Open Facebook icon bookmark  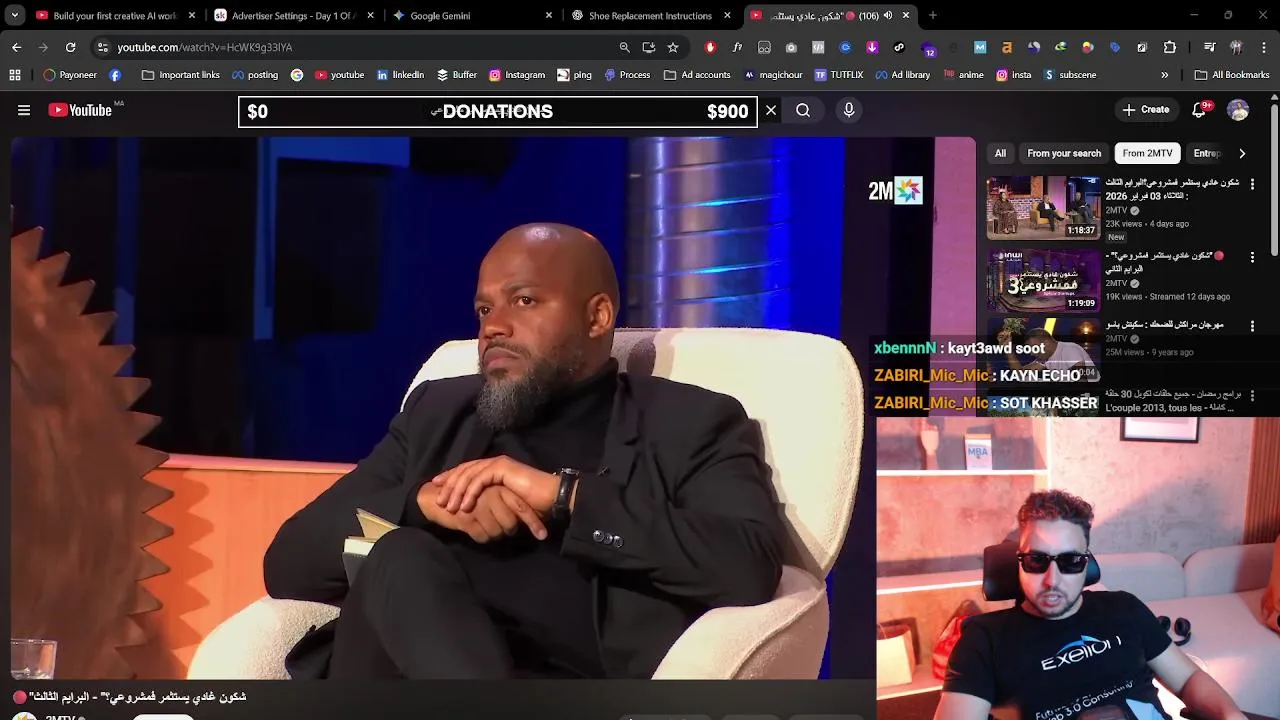(x=115, y=75)
